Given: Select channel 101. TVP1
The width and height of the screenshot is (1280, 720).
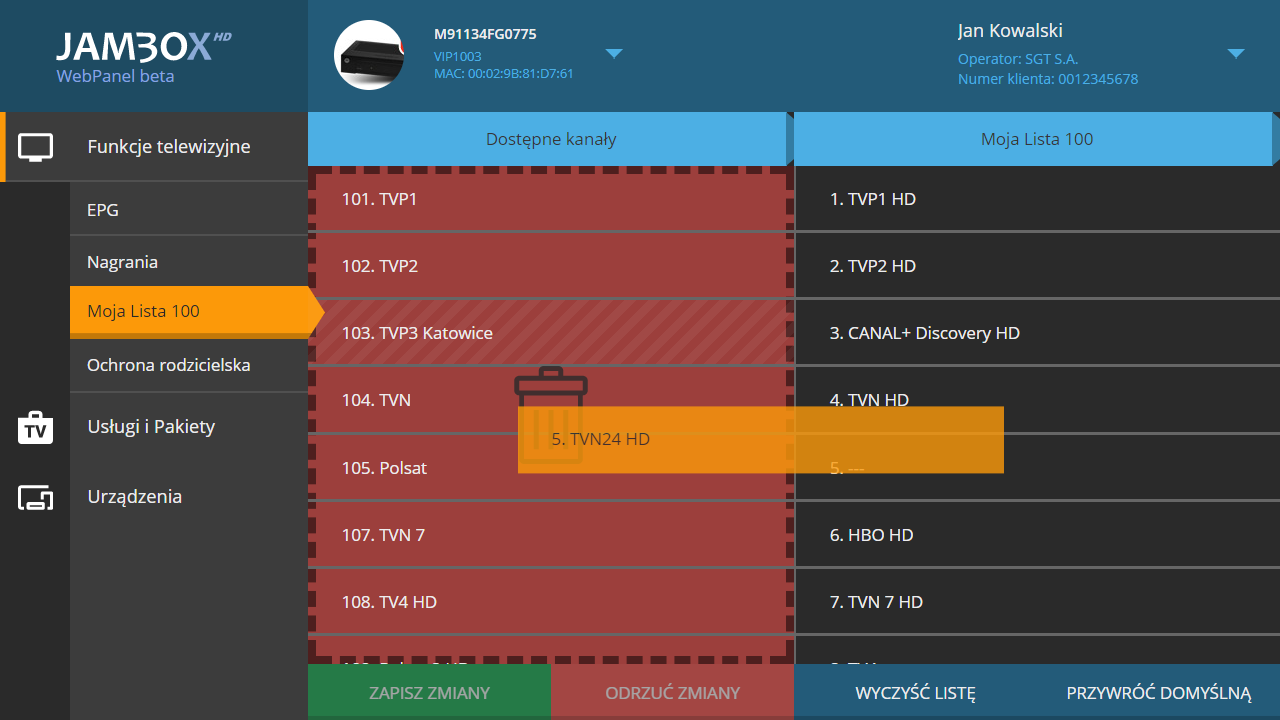Looking at the screenshot, I should 551,199.
